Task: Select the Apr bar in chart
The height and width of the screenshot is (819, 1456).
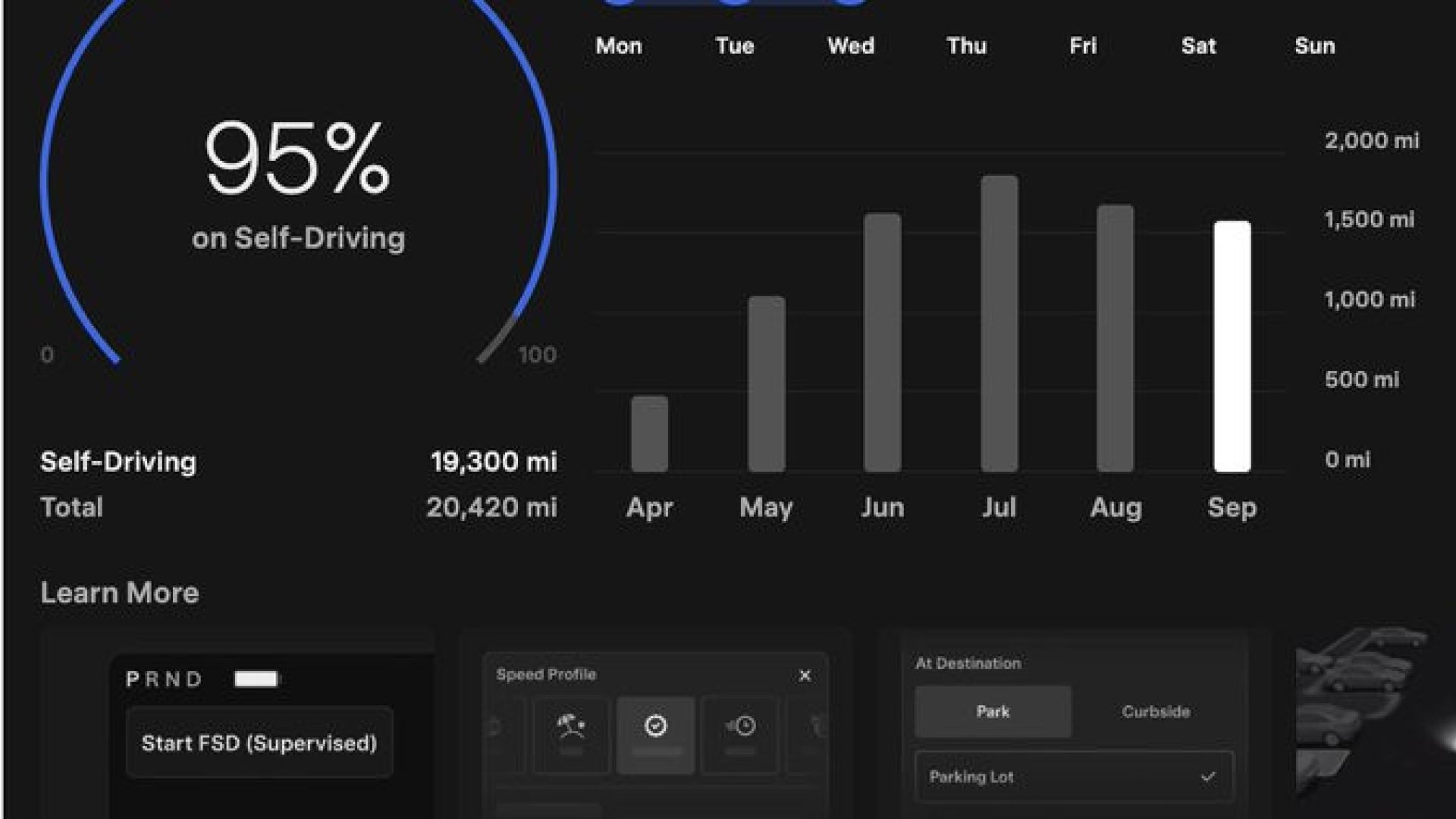Action: pyautogui.click(x=649, y=434)
